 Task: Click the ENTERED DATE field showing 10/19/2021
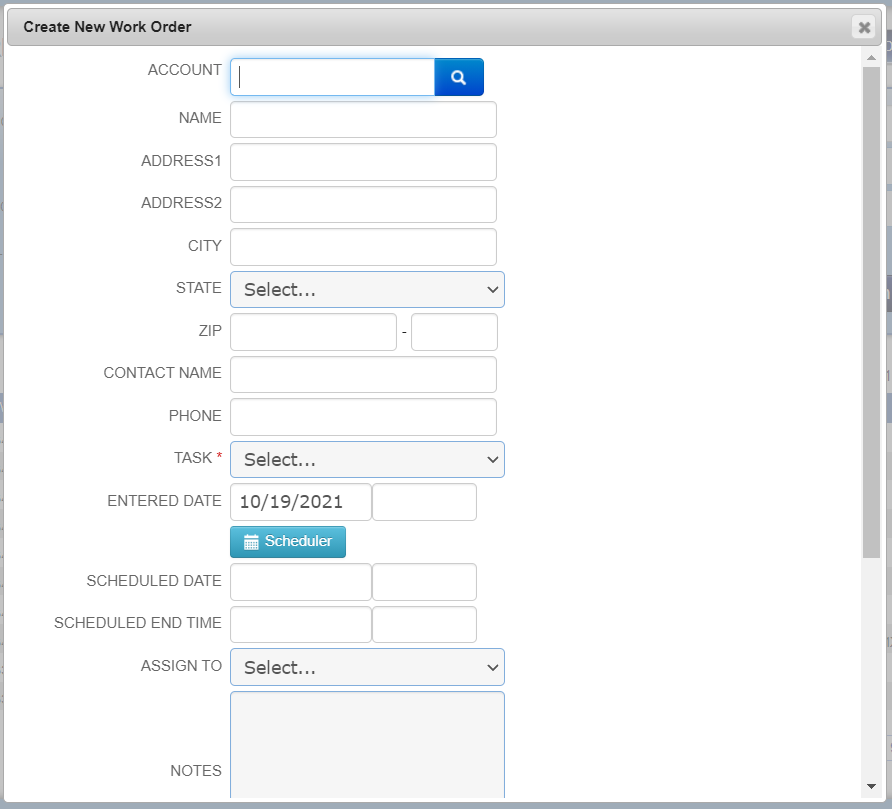[300, 502]
